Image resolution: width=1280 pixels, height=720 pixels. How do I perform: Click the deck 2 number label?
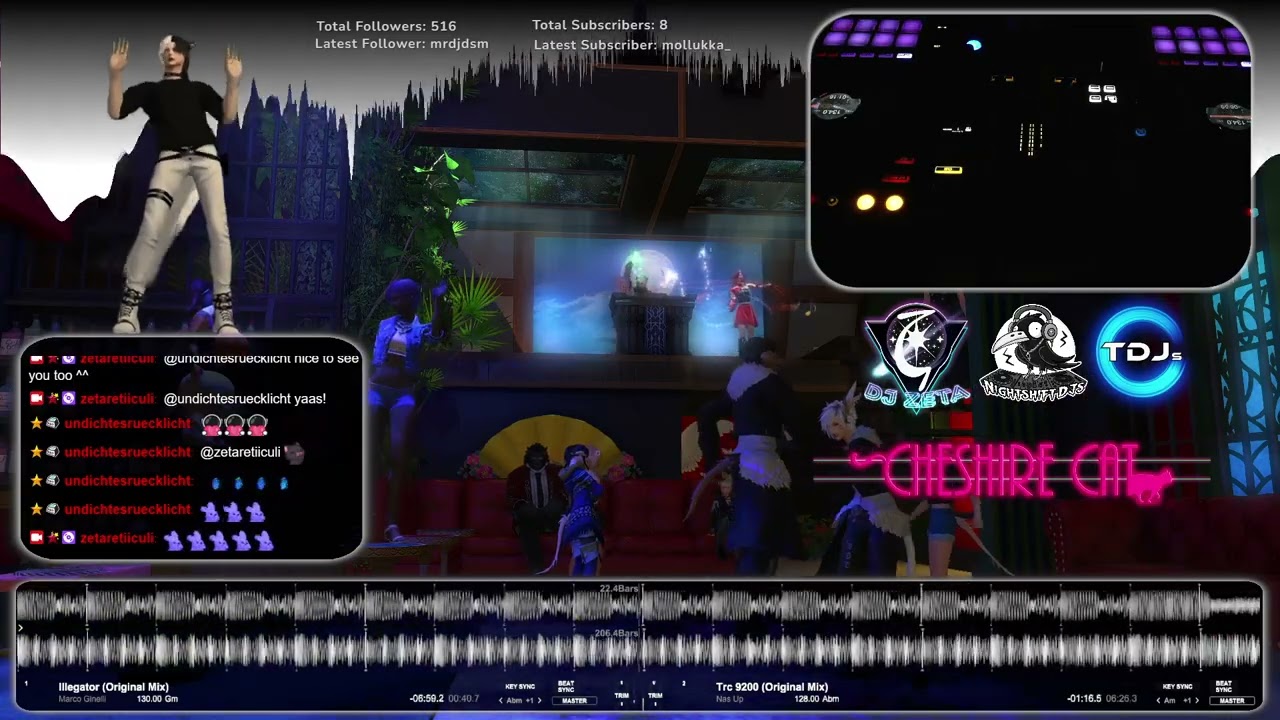coord(684,683)
